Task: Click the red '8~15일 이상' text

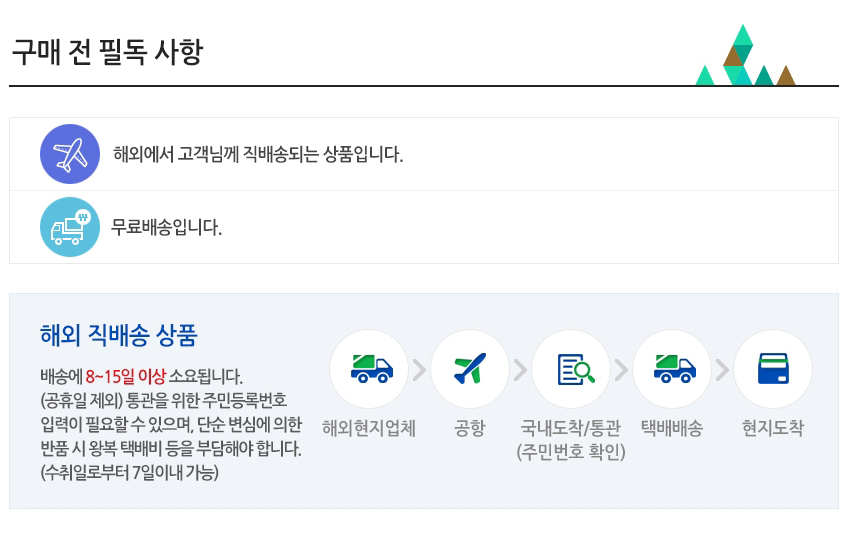Action: click(126, 377)
